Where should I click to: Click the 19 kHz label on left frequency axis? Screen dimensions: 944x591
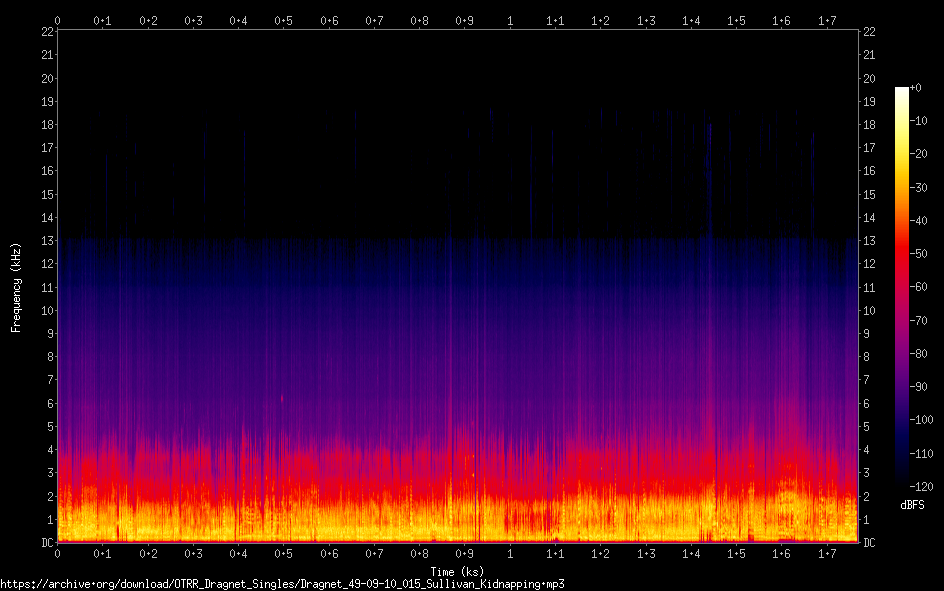point(47,102)
